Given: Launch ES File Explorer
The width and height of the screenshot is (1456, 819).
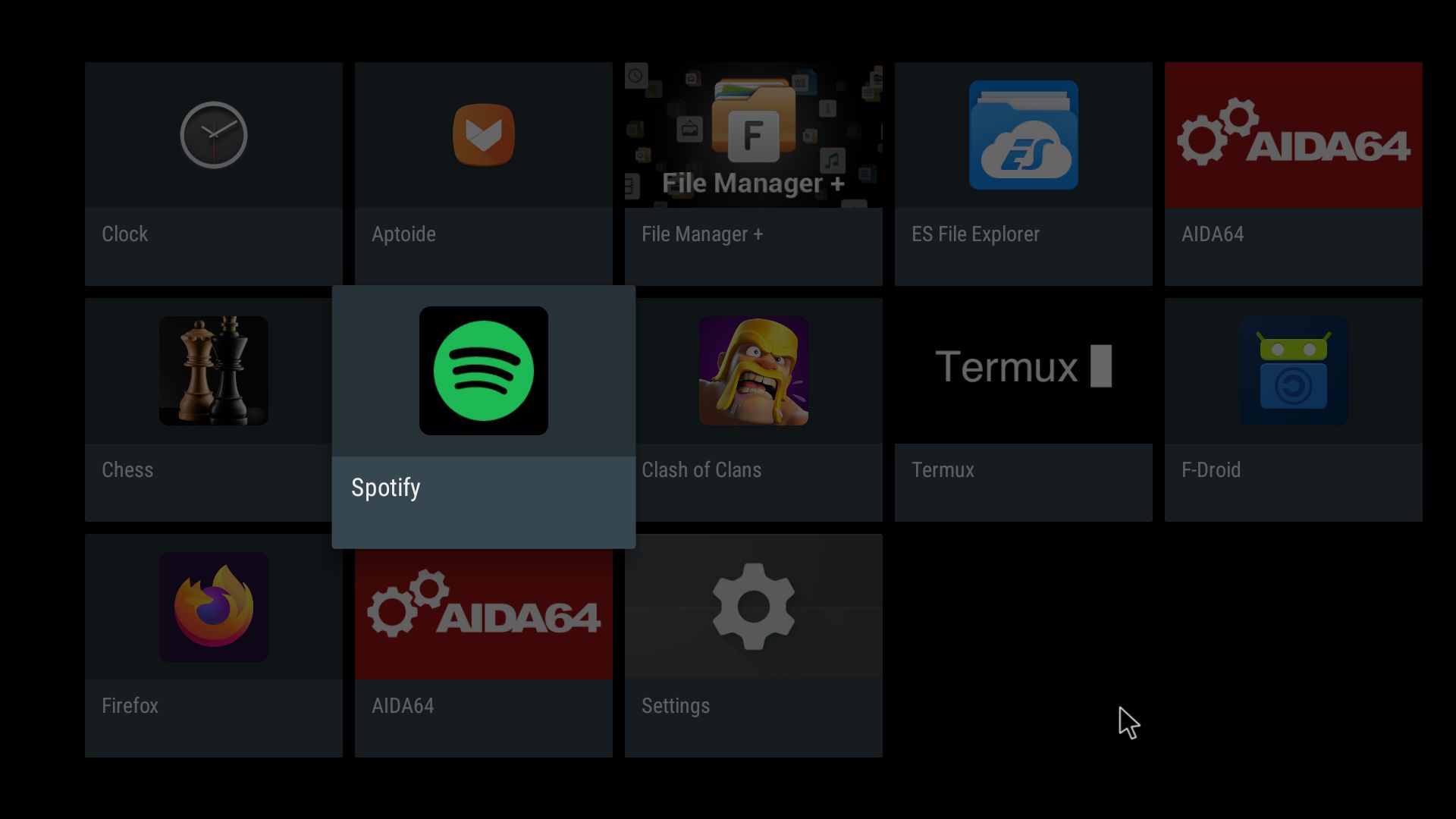Looking at the screenshot, I should [1023, 172].
